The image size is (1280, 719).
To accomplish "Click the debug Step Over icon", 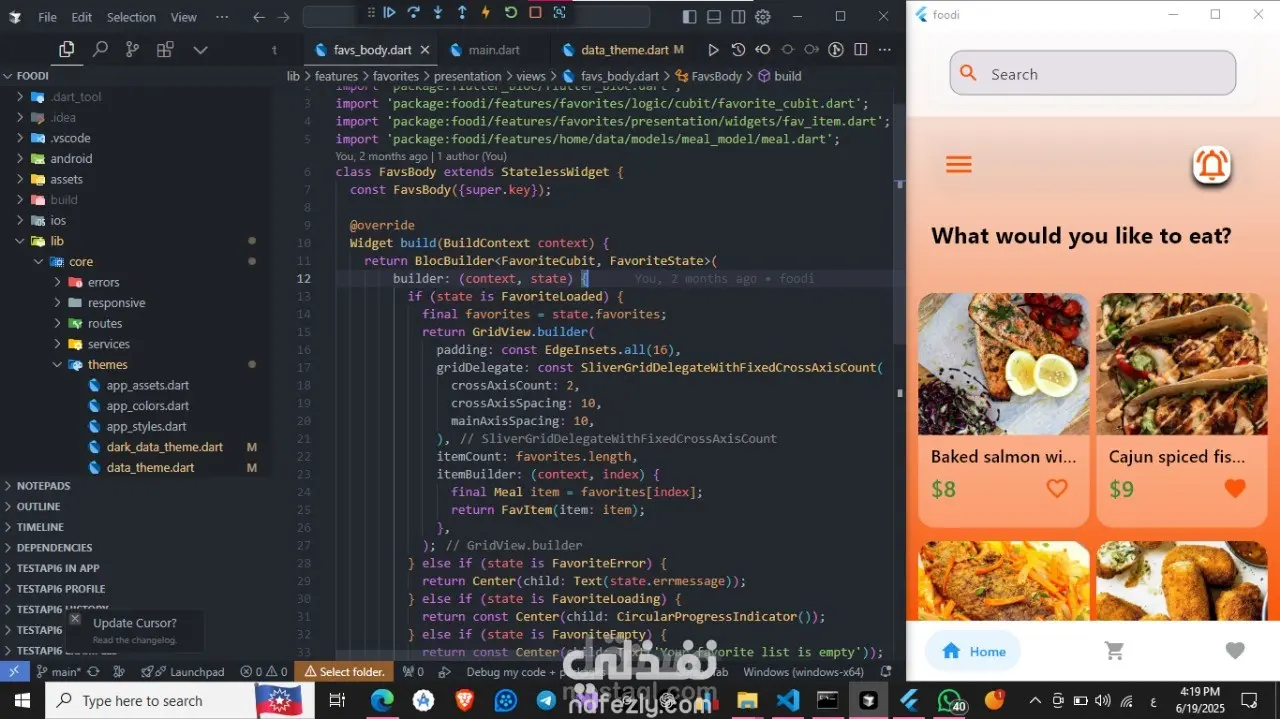I will pyautogui.click(x=414, y=13).
